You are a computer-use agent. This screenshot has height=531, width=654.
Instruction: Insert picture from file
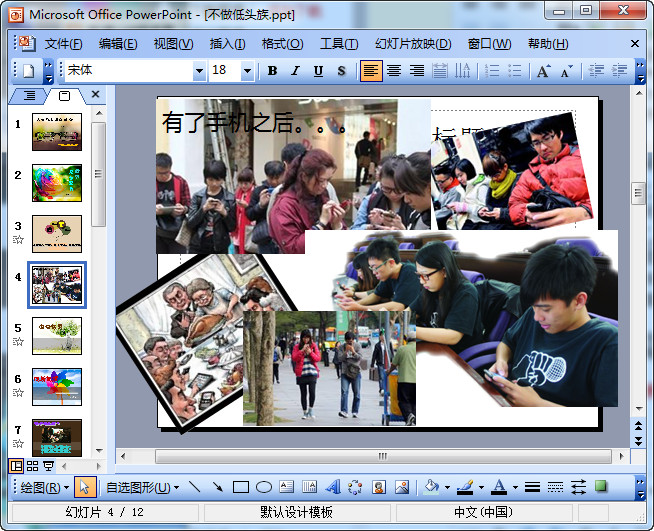402,487
